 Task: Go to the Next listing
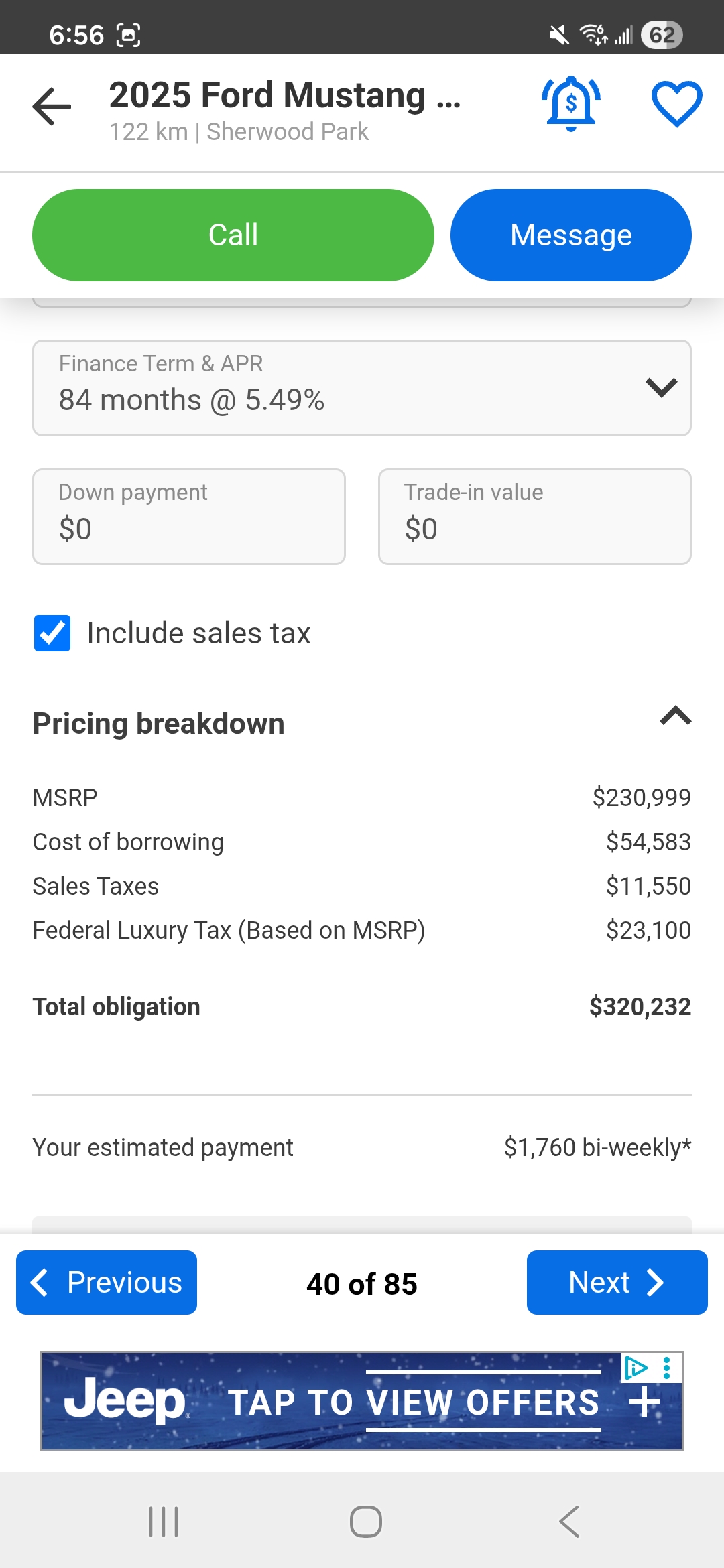pyautogui.click(x=617, y=1283)
